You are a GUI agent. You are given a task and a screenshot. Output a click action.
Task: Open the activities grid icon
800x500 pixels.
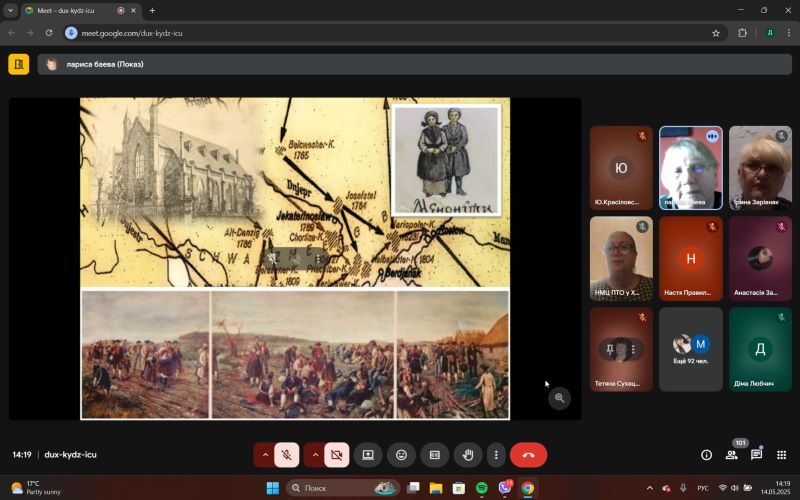pos(782,455)
